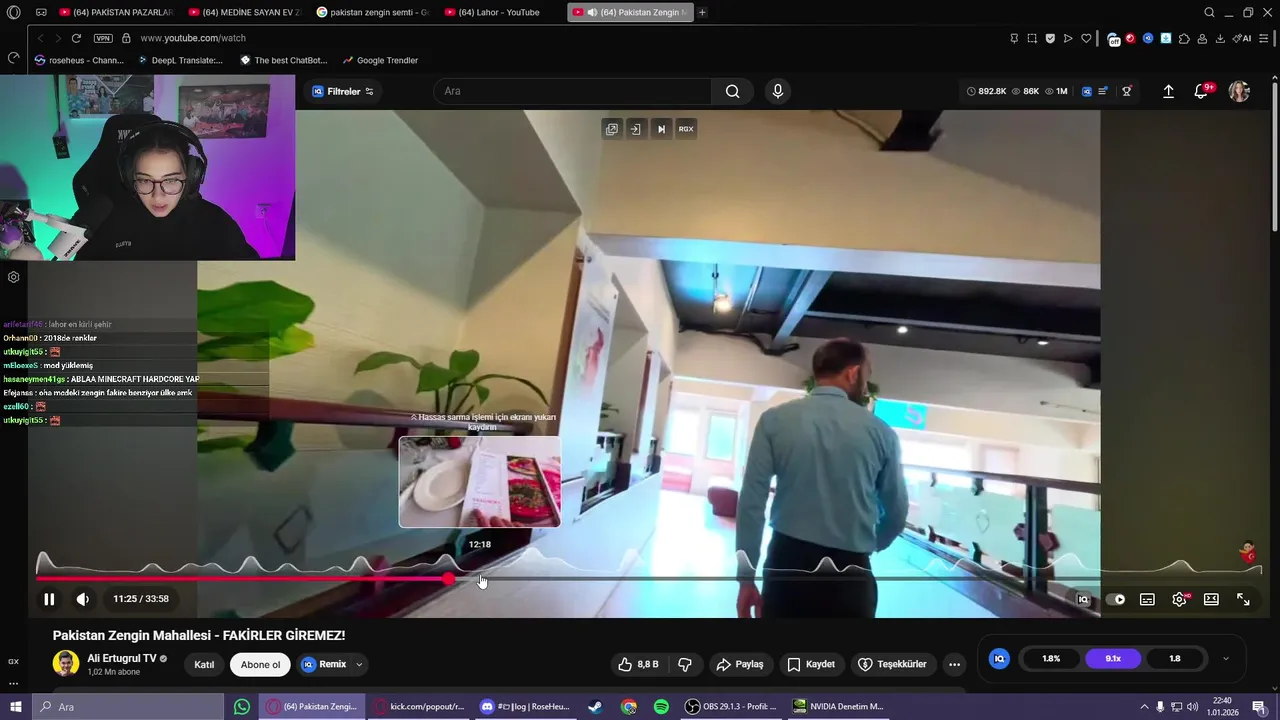Click the Ali Ertugrul TV channel avatar
This screenshot has height=720, width=1280.
point(66,663)
